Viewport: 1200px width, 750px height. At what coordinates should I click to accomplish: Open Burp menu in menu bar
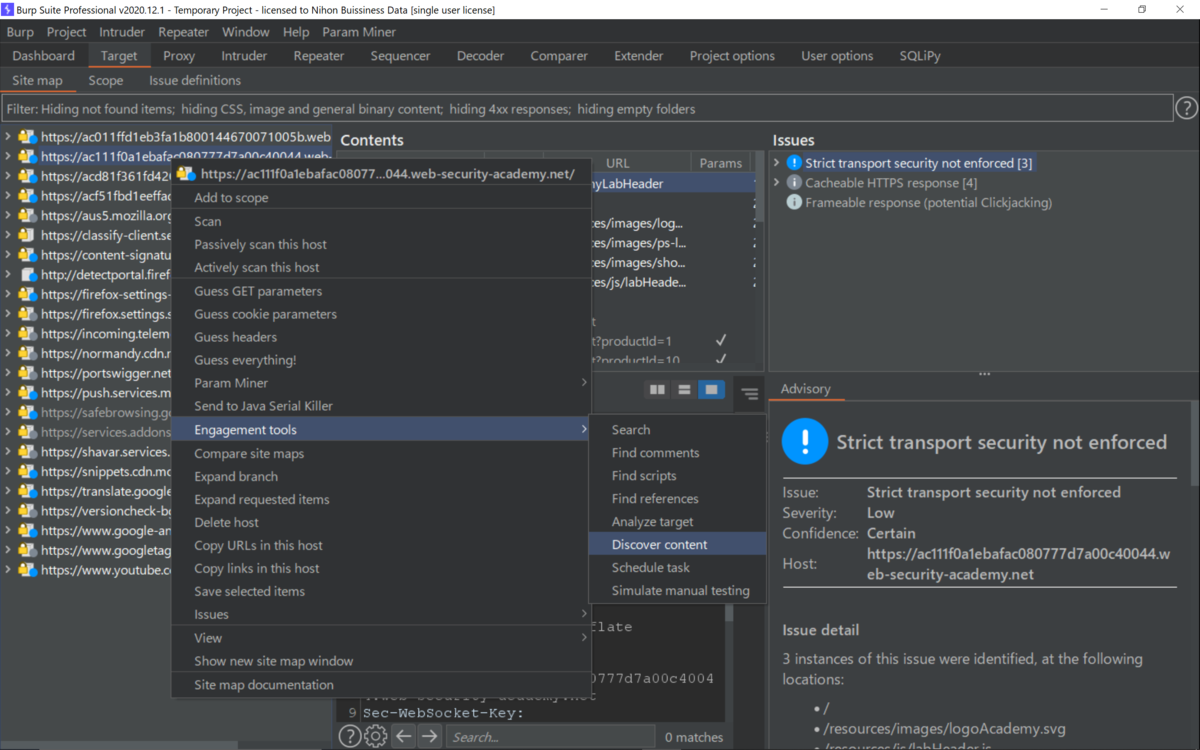(20, 32)
